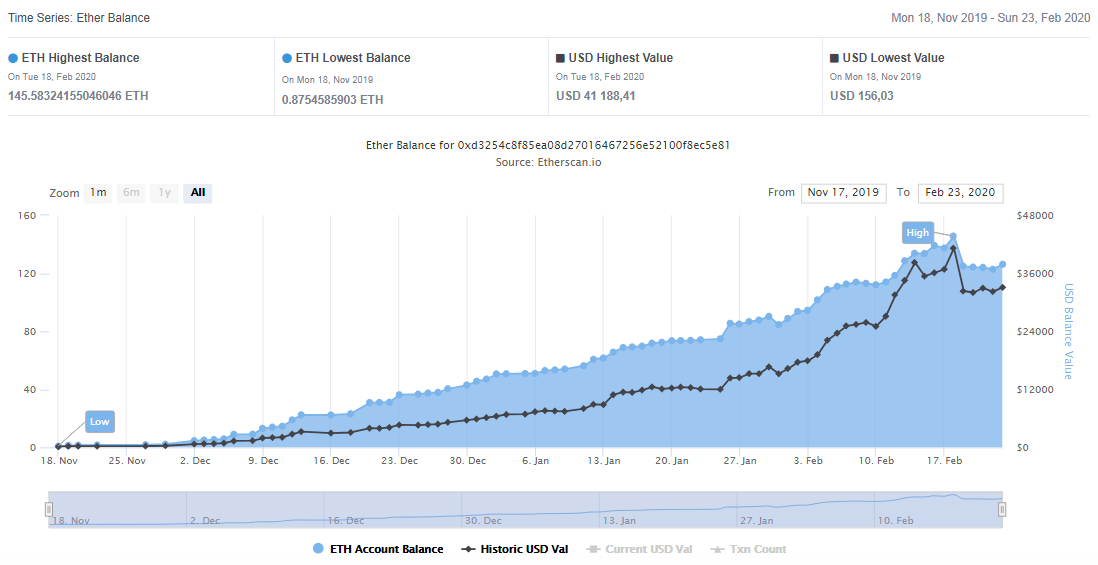Click the 6m zoom button
The image size is (1098, 565).
click(x=131, y=193)
